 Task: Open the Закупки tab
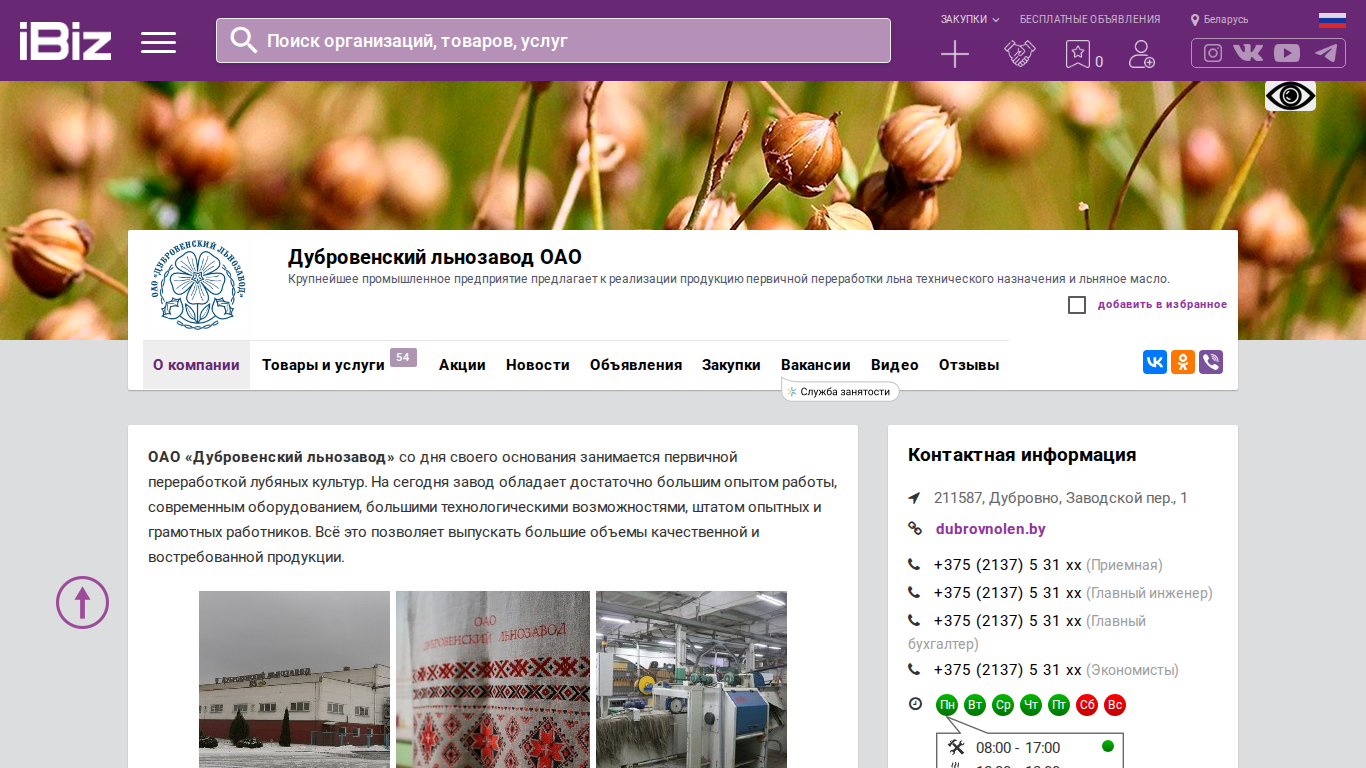tap(731, 365)
